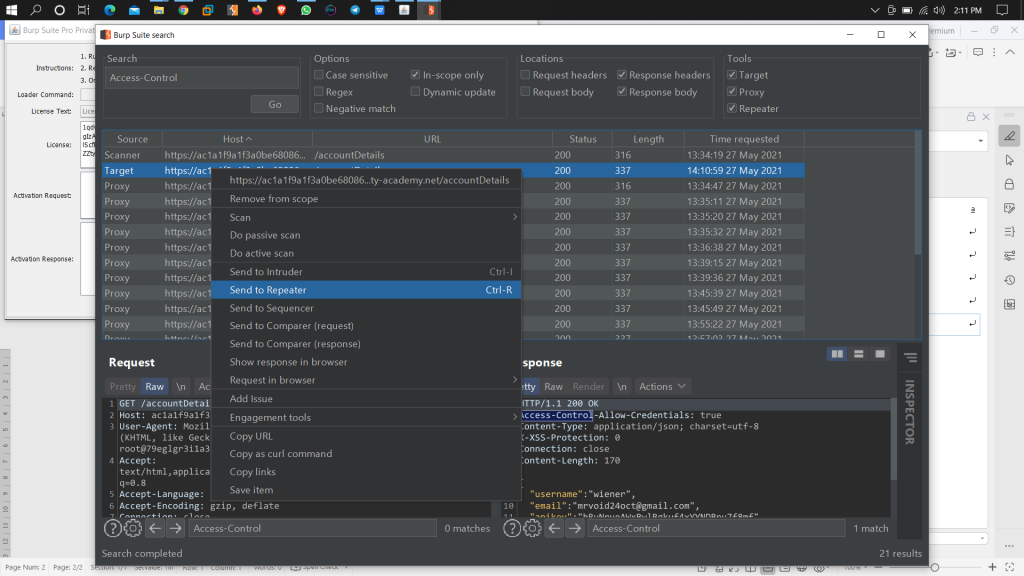Select Send to Repeater
Image resolution: width=1024 pixels, height=576 pixels.
click(366, 290)
